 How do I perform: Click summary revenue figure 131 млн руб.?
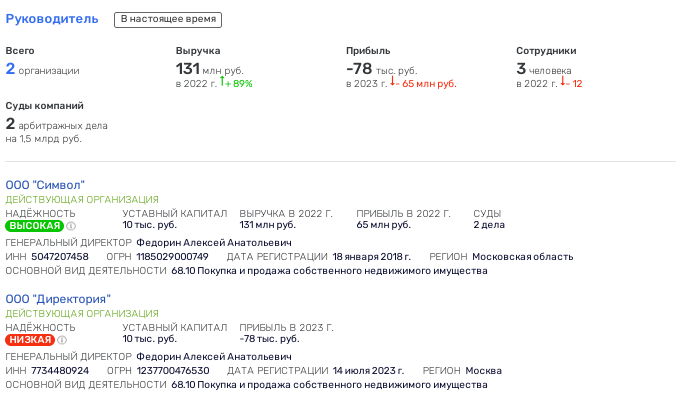tap(209, 69)
